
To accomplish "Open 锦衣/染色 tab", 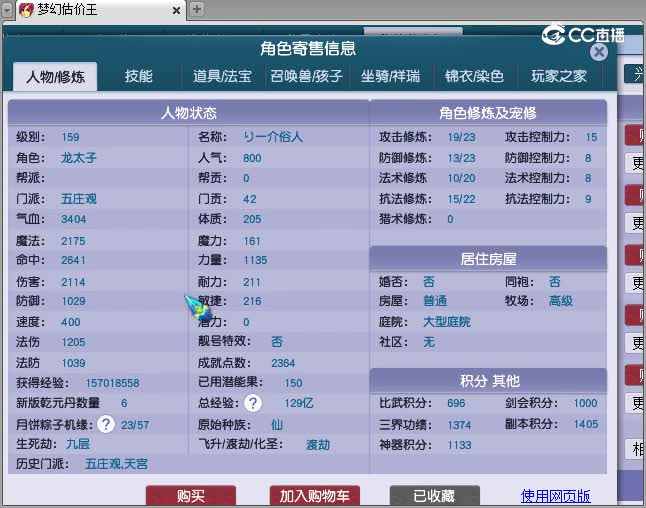I will pos(474,76).
